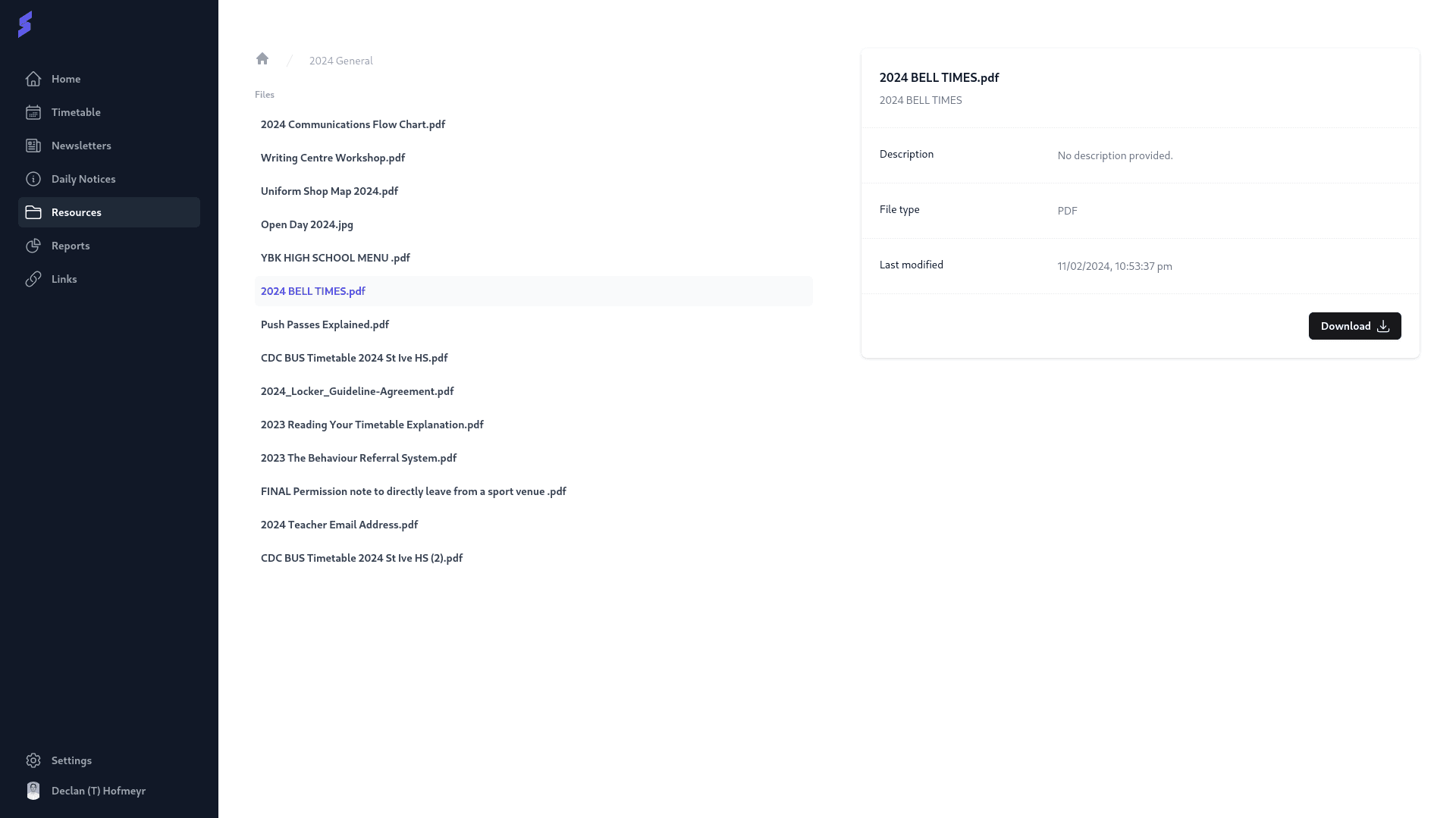Click the Newsletters newspaper icon
This screenshot has height=818, width=1456.
(33, 146)
